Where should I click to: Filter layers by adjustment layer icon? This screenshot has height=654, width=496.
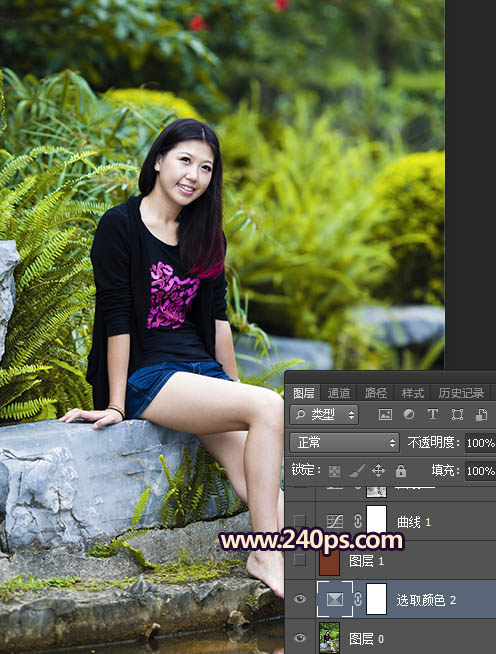(x=409, y=414)
